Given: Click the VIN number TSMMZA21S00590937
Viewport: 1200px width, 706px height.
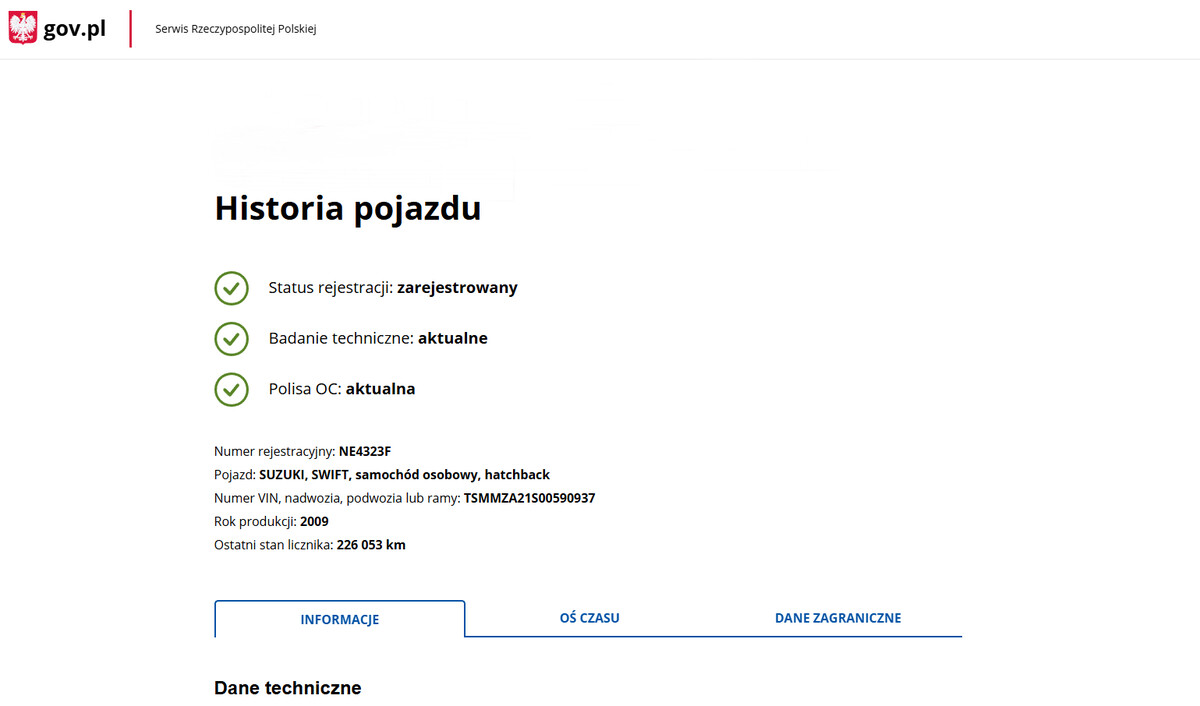Looking at the screenshot, I should tap(529, 498).
